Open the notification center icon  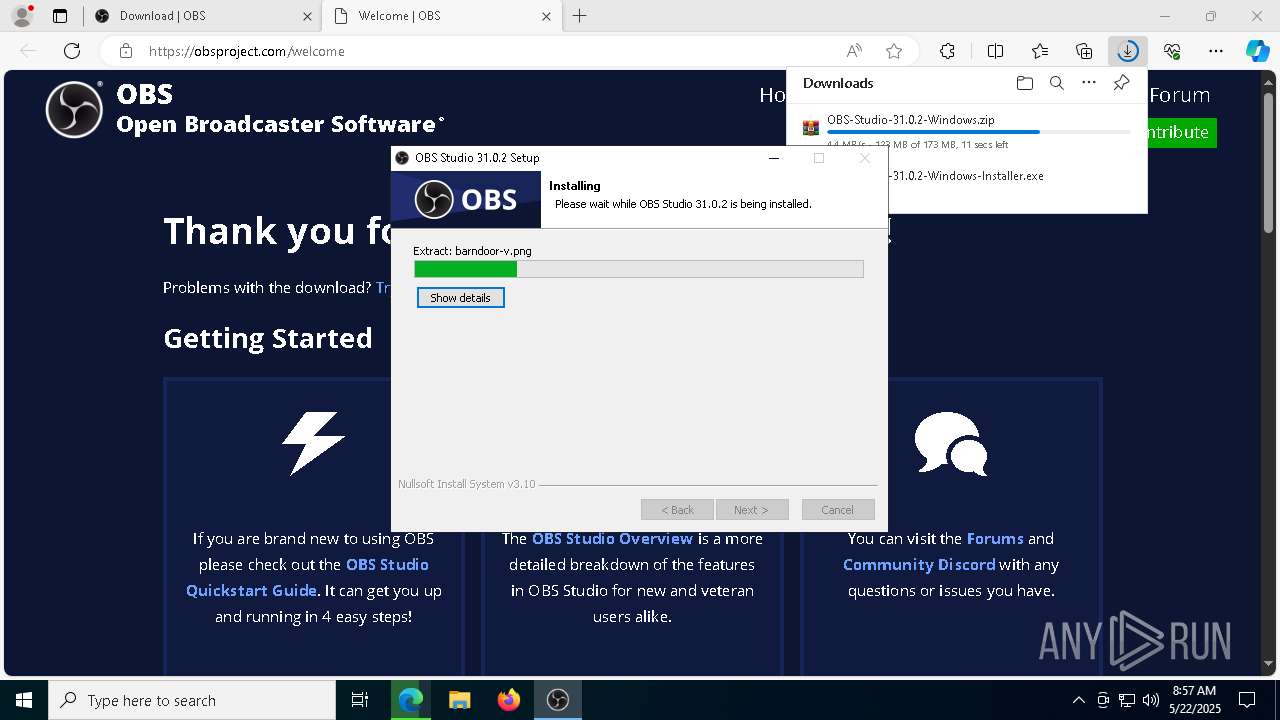point(1247,700)
